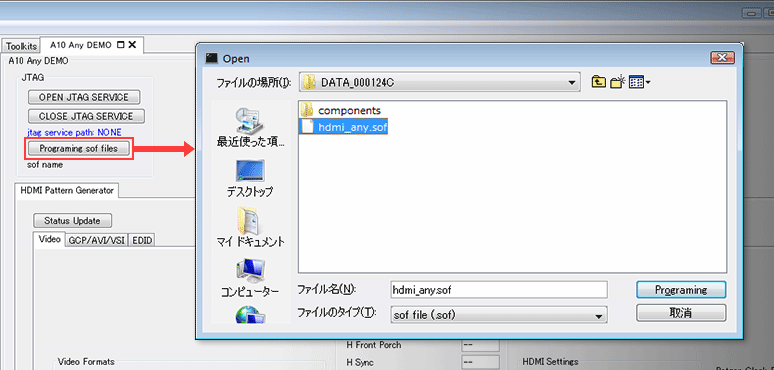Expand the DATA_000124C location dropdown
The height and width of the screenshot is (370, 774).
tap(572, 82)
